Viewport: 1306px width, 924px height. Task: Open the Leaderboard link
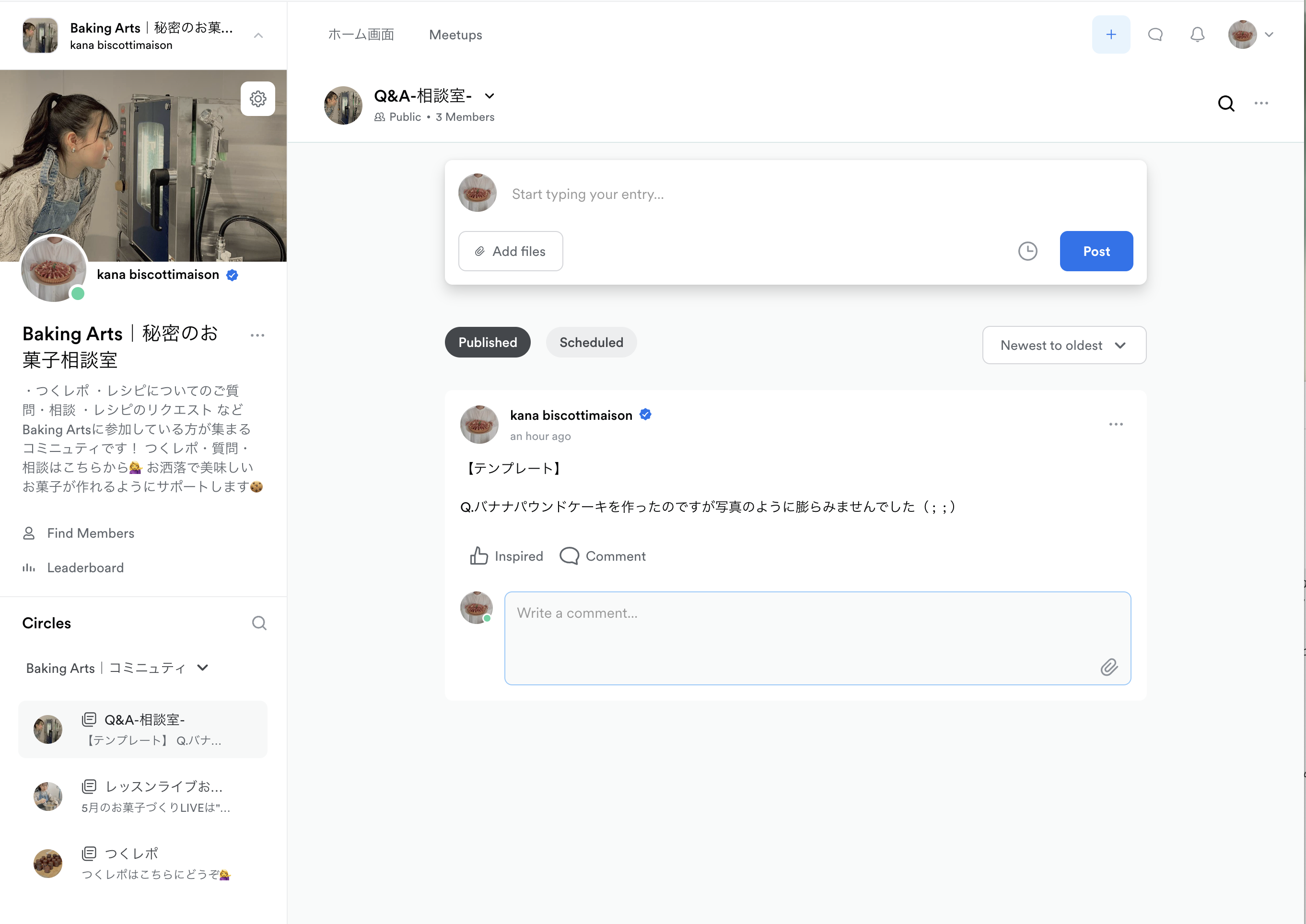85,568
